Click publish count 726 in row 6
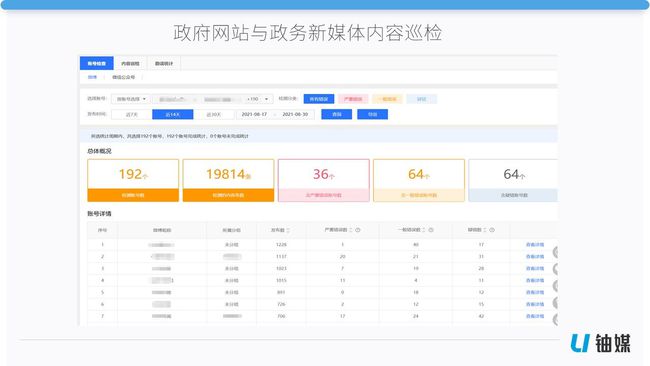The height and width of the screenshot is (366, 650). pyautogui.click(x=281, y=304)
